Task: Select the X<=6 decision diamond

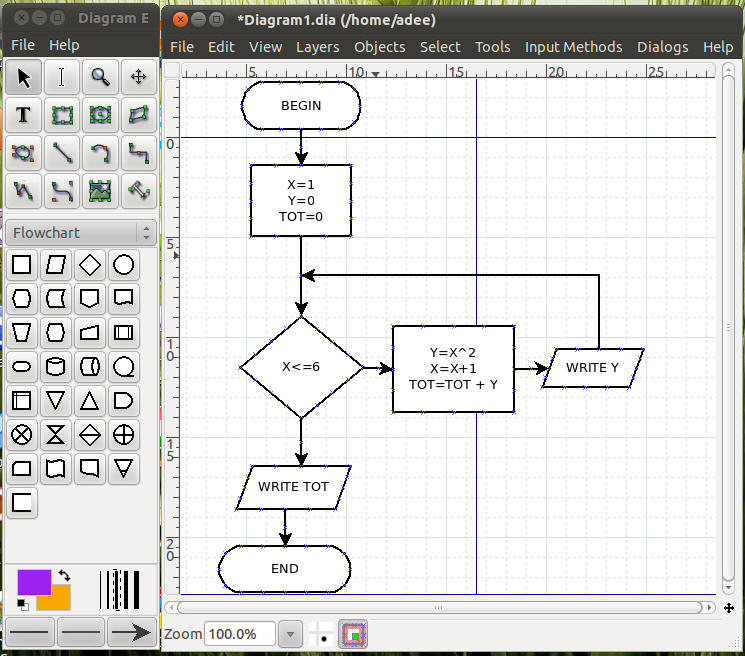Action: tap(301, 367)
